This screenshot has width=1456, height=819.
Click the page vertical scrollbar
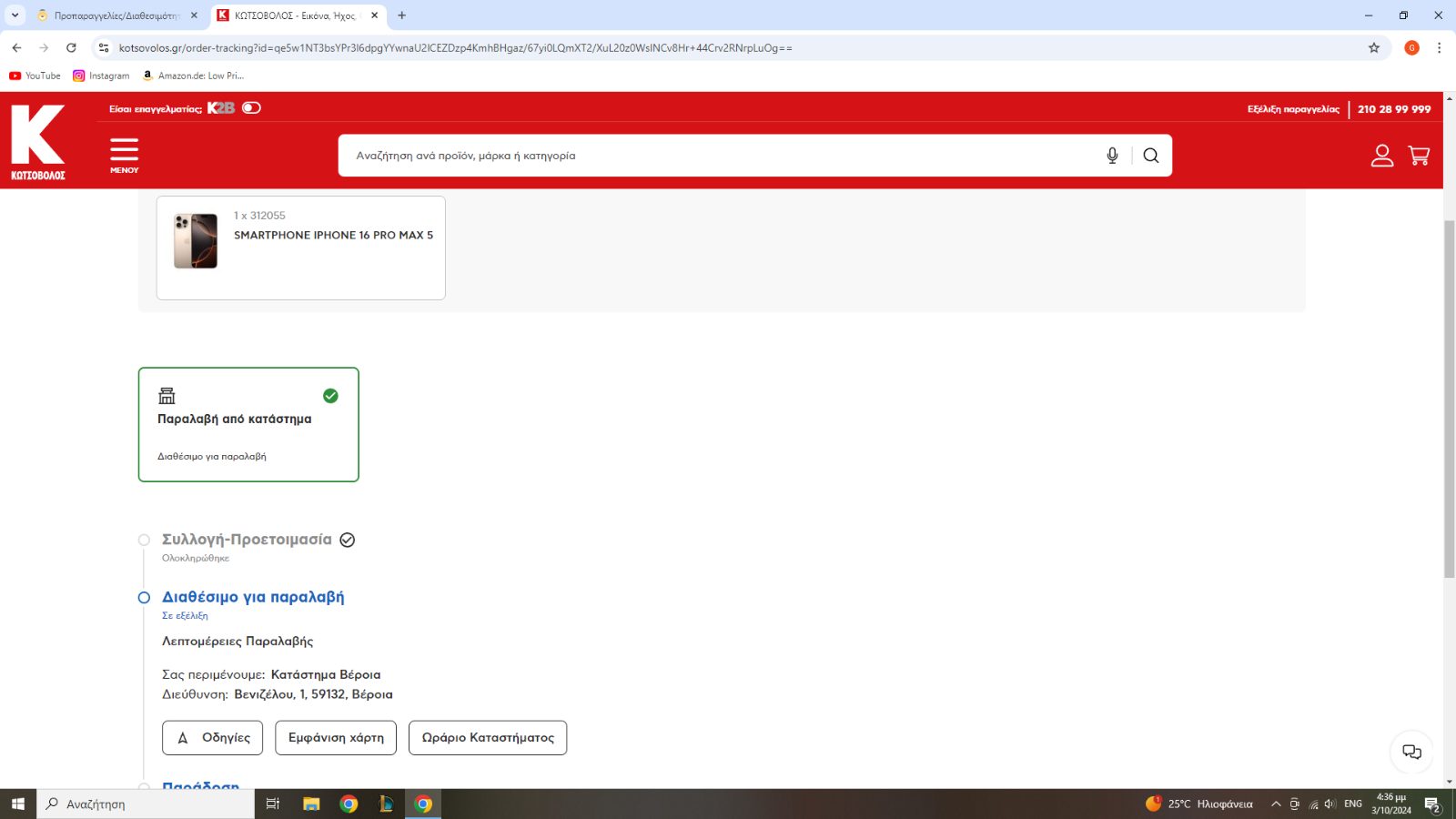[1450, 399]
